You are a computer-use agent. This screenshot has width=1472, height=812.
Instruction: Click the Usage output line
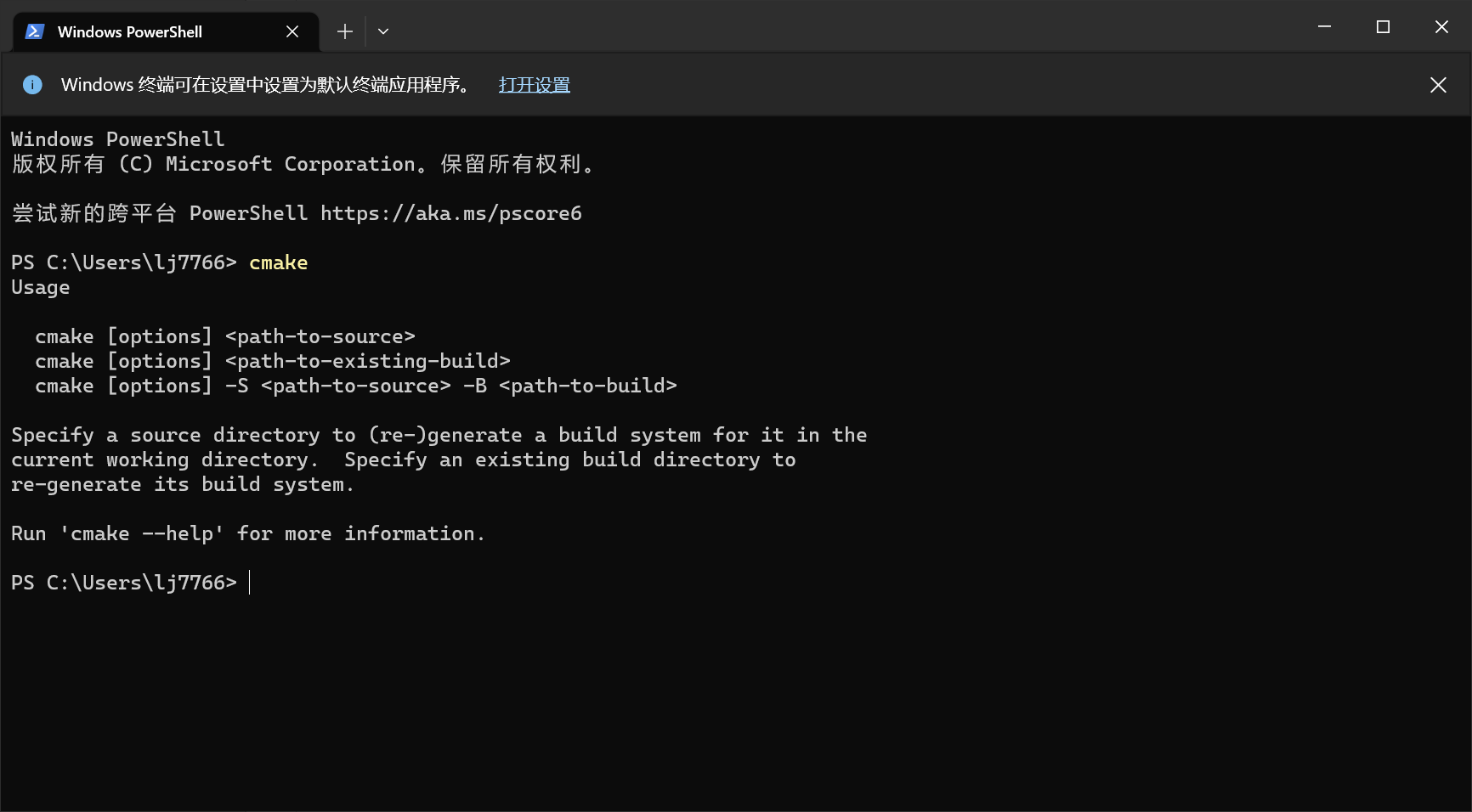pos(41,287)
